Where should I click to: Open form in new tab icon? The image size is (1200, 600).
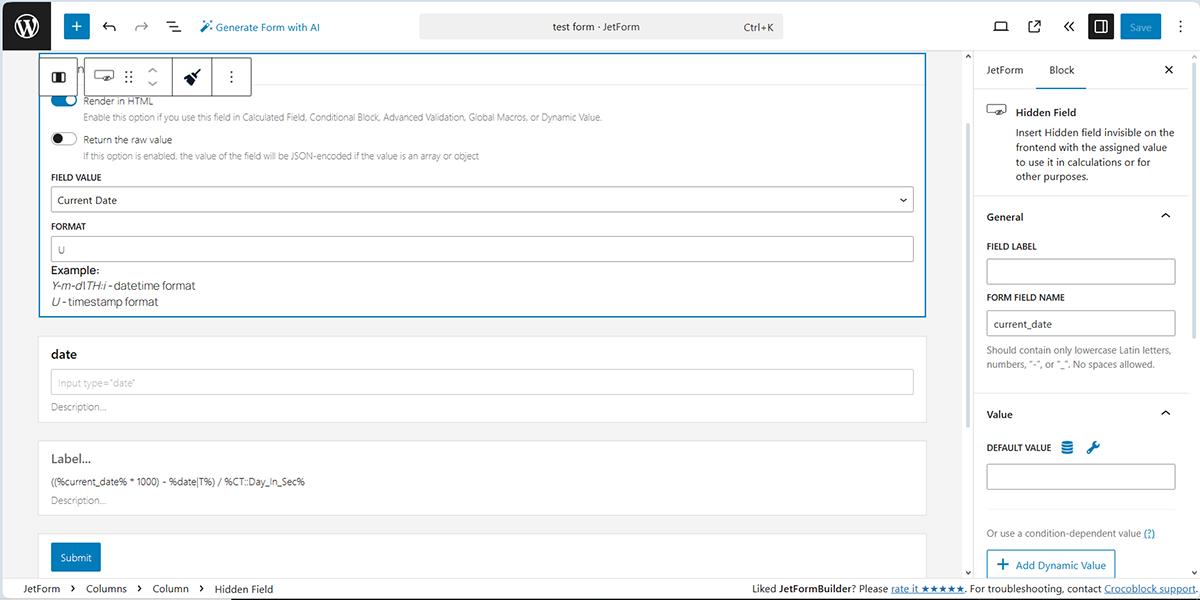(1035, 27)
